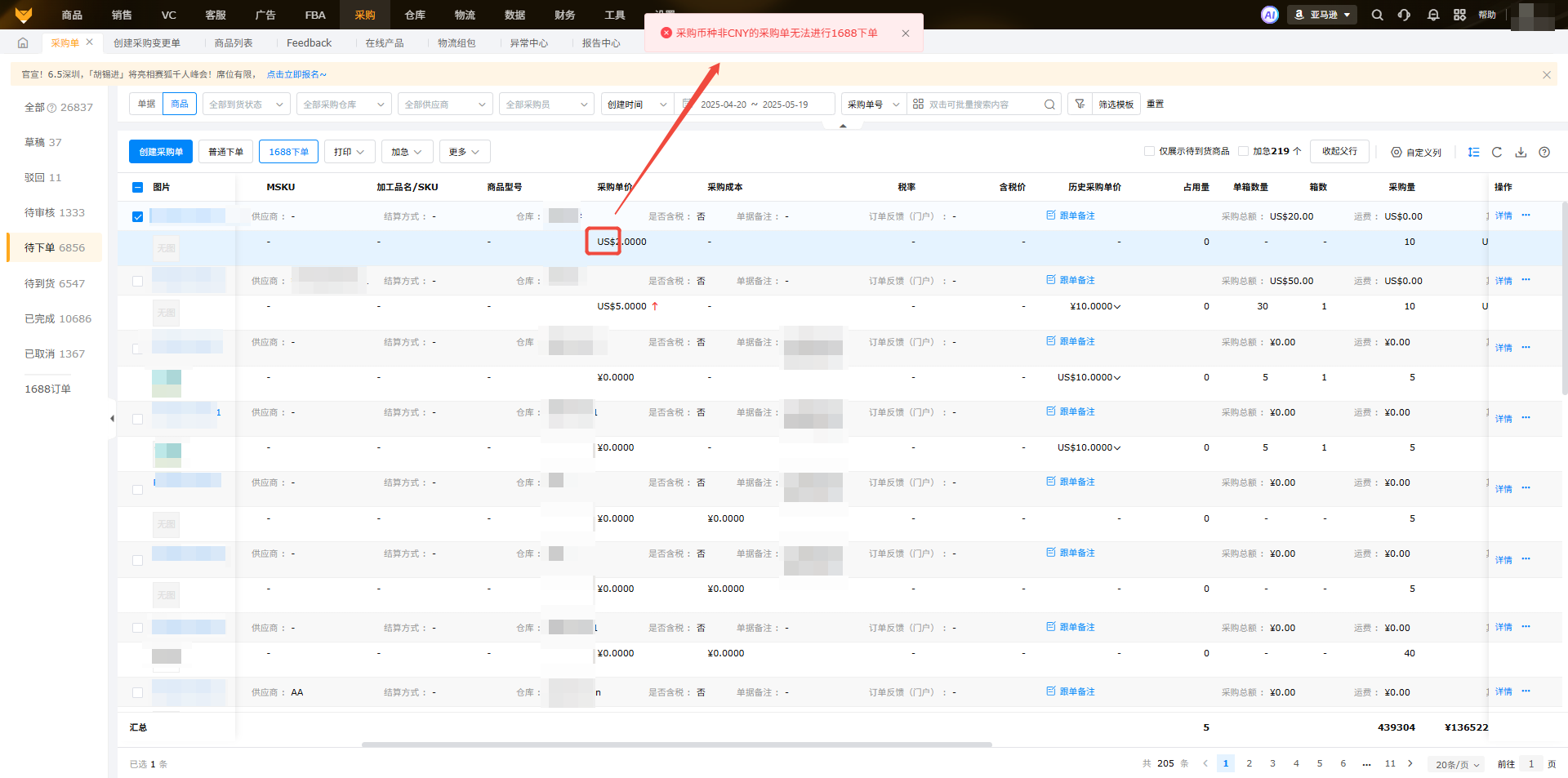The image size is (1568, 778).
Task: Open the notification bell
Action: pos(1432,15)
